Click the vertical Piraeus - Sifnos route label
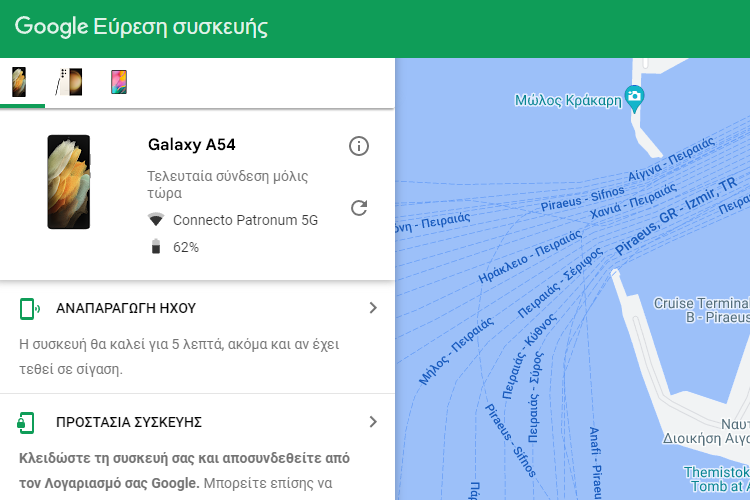The image size is (750, 500). 510,440
